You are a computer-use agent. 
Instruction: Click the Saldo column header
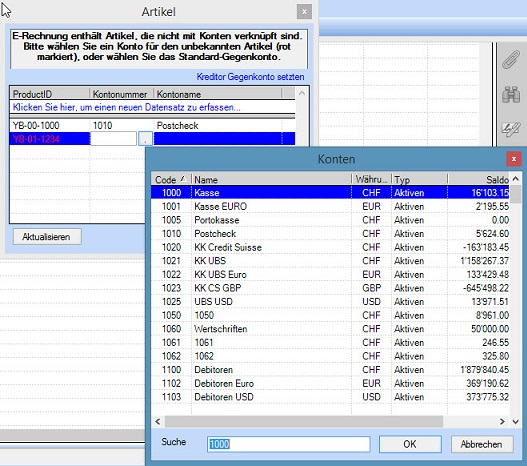[x=479, y=179]
